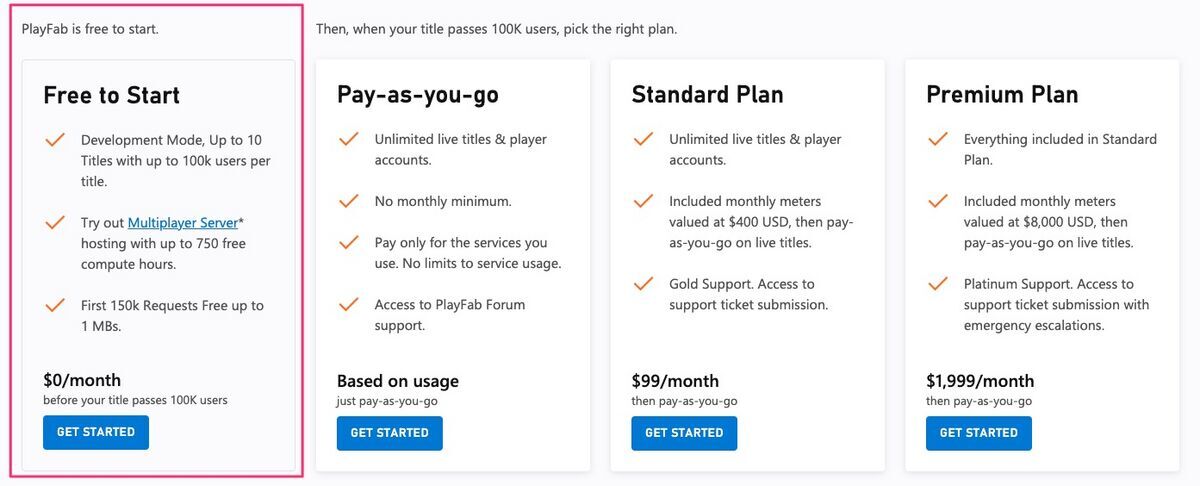Viewport: 1200px width, 486px height.
Task: Open the Multiplayer Server link
Action: coord(183,222)
